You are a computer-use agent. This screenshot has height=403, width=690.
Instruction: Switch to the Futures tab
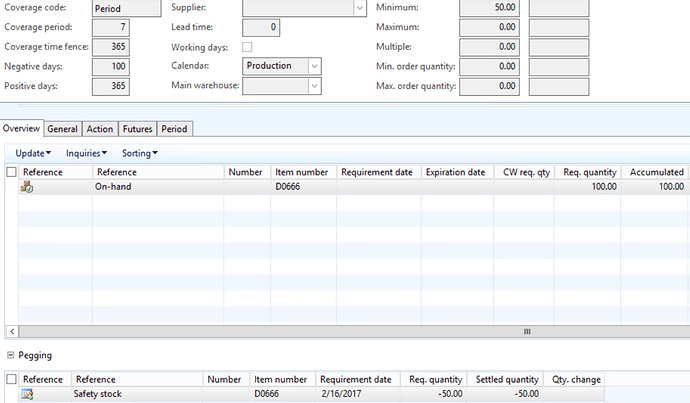[137, 129]
